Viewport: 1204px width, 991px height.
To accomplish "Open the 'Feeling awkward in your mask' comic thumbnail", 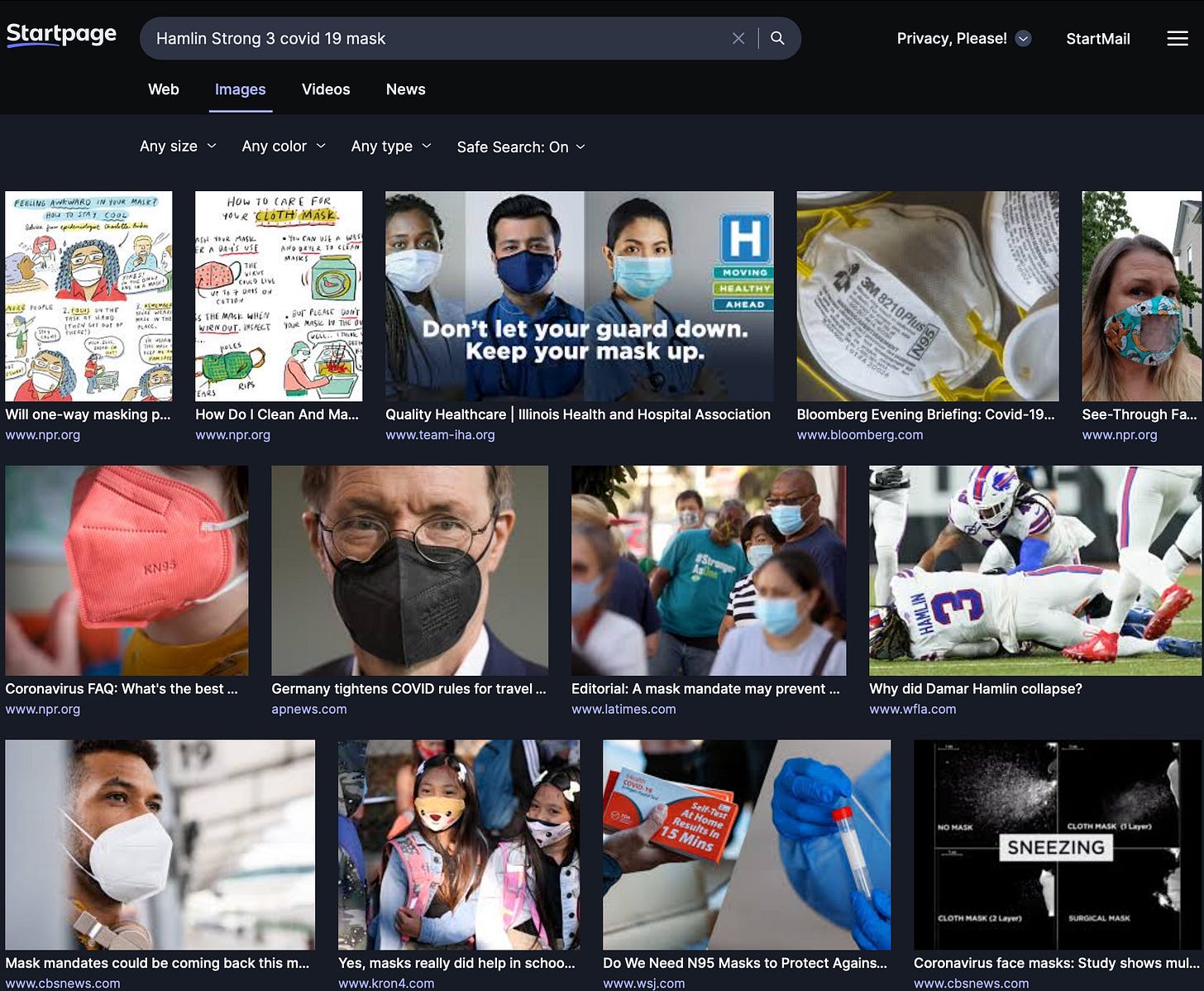I will click(88, 296).
